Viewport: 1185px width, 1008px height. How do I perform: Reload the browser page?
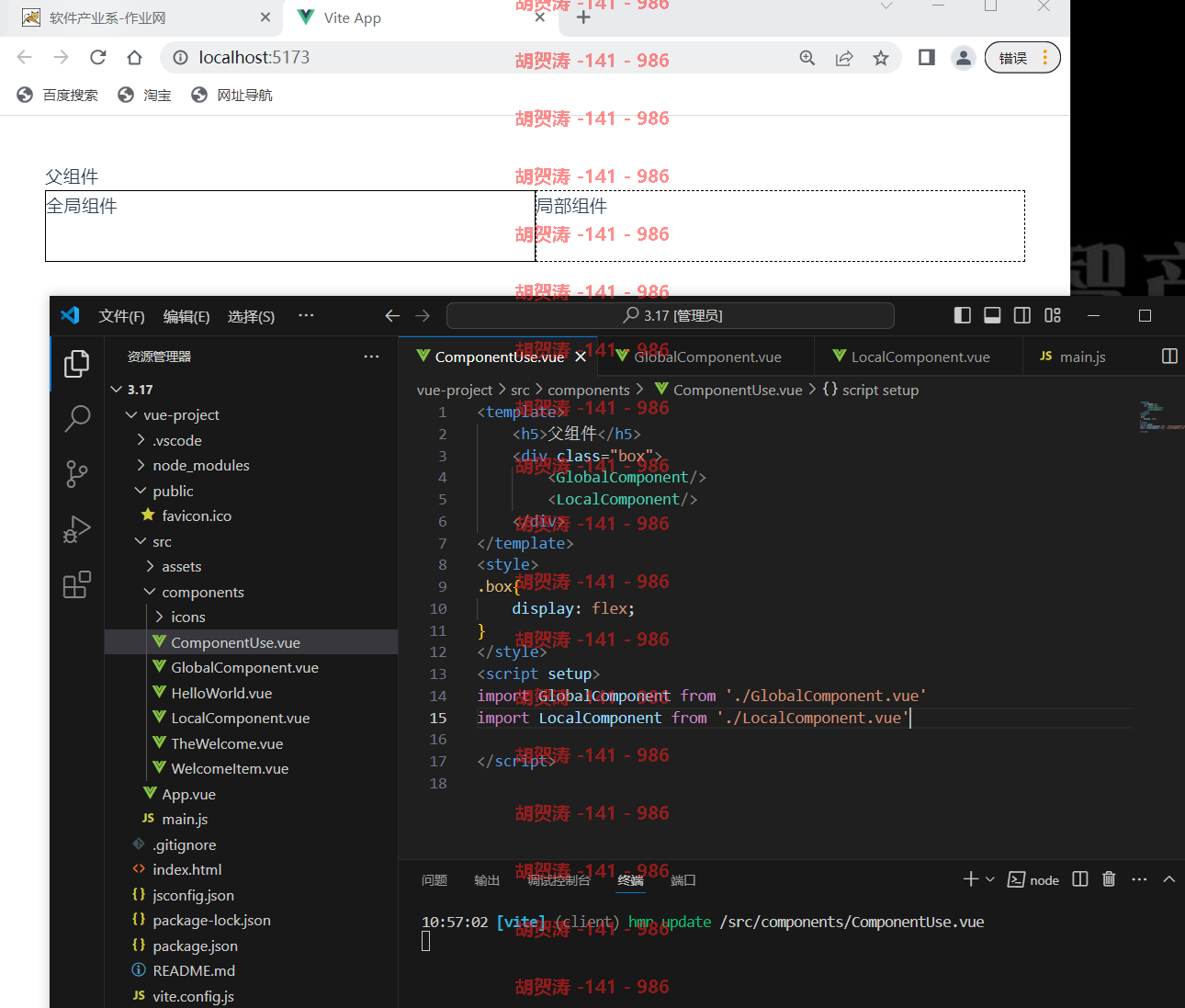click(x=98, y=58)
